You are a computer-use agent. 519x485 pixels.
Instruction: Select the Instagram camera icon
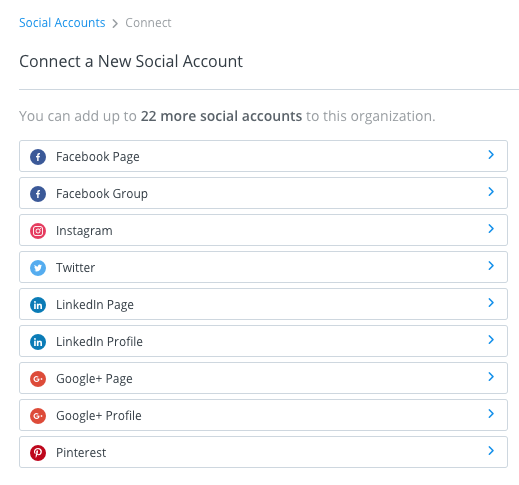point(38,231)
